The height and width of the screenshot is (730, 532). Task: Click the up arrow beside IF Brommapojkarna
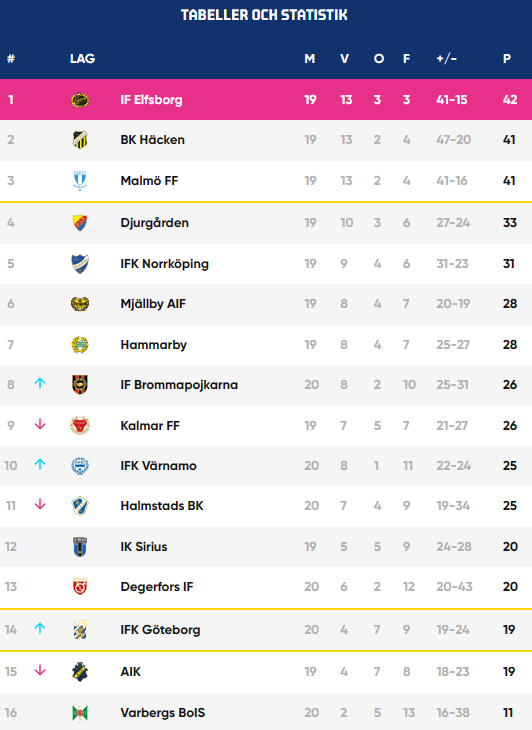[40, 383]
